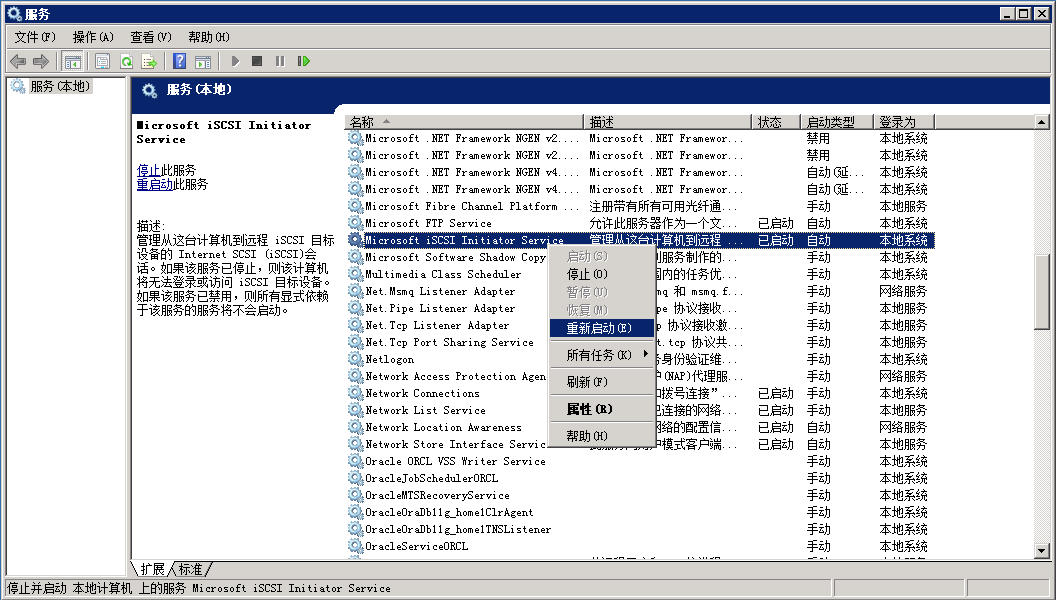
Task: Export the service list using the export icon
Action: [150, 61]
